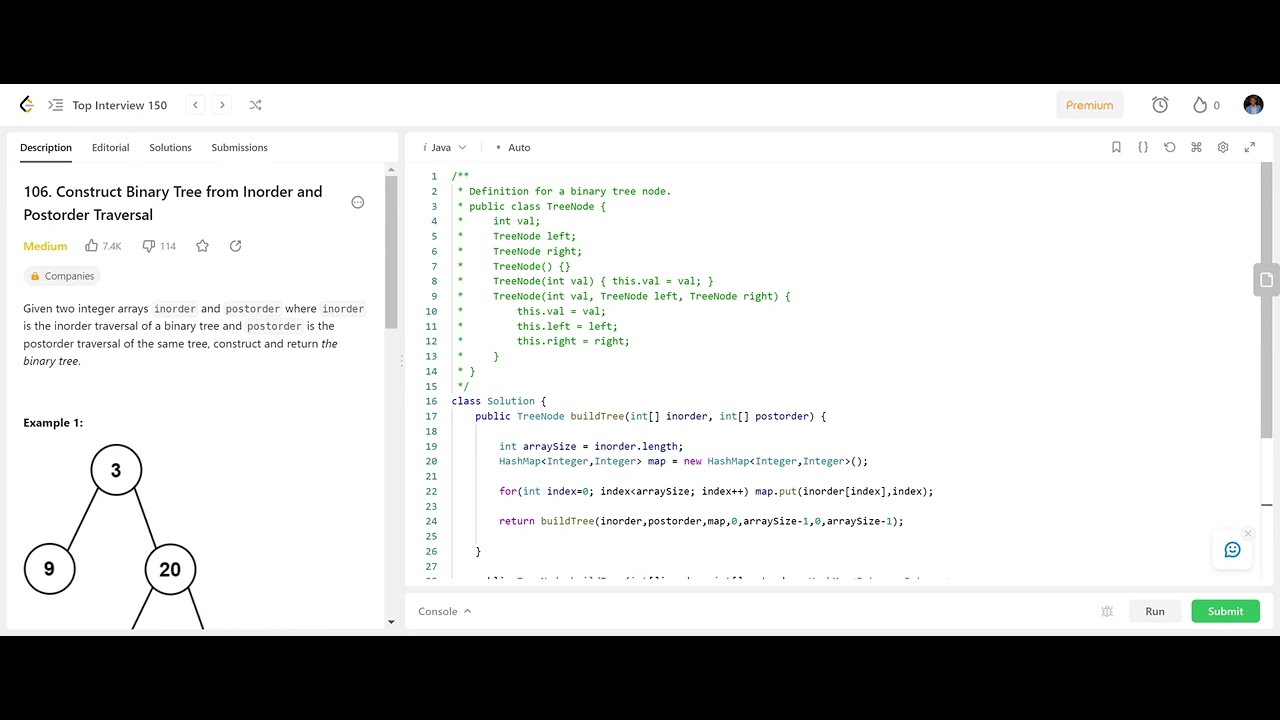The width and height of the screenshot is (1280, 720).
Task: Open the timer alarm clock icon
Action: 1160,105
